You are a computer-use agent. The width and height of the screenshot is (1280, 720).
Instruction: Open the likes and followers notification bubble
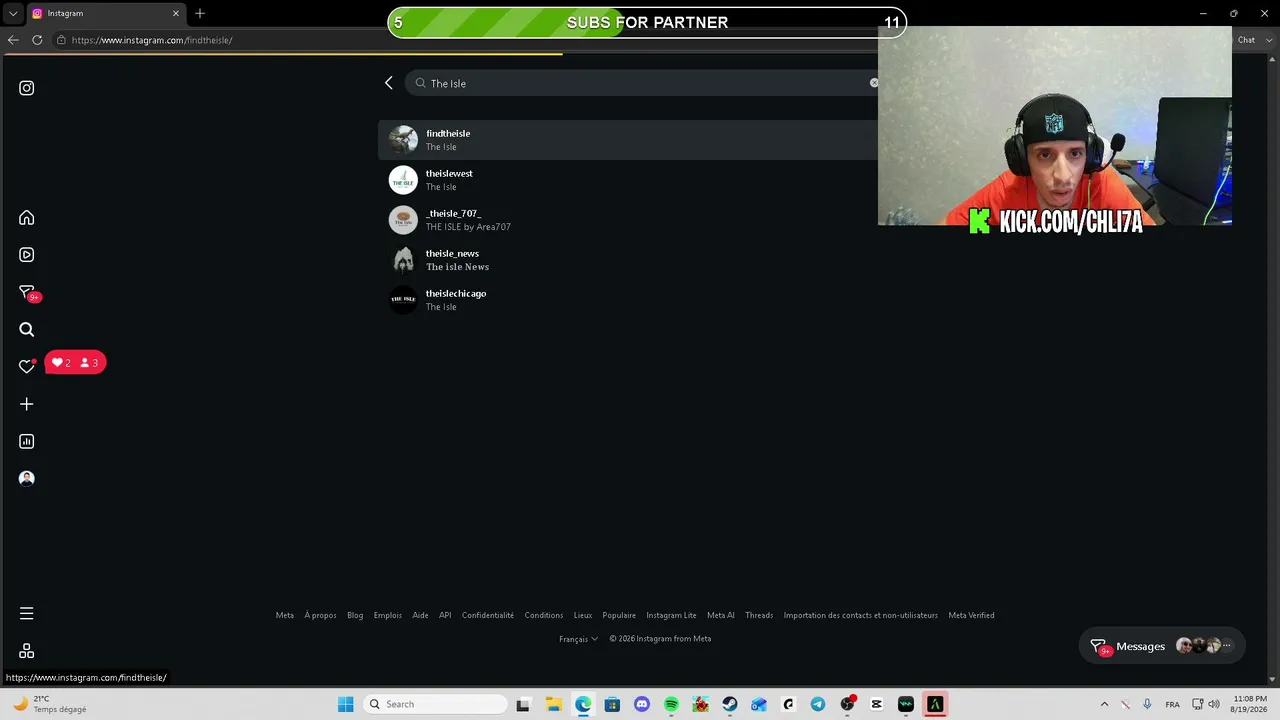point(75,363)
